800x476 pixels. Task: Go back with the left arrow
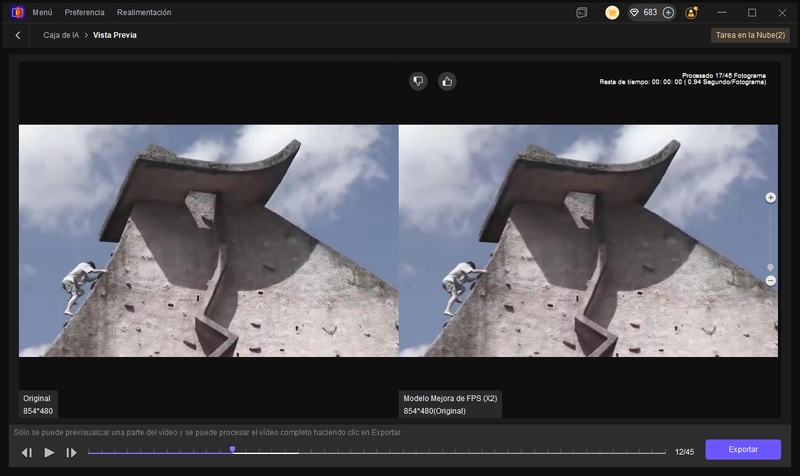[18, 35]
